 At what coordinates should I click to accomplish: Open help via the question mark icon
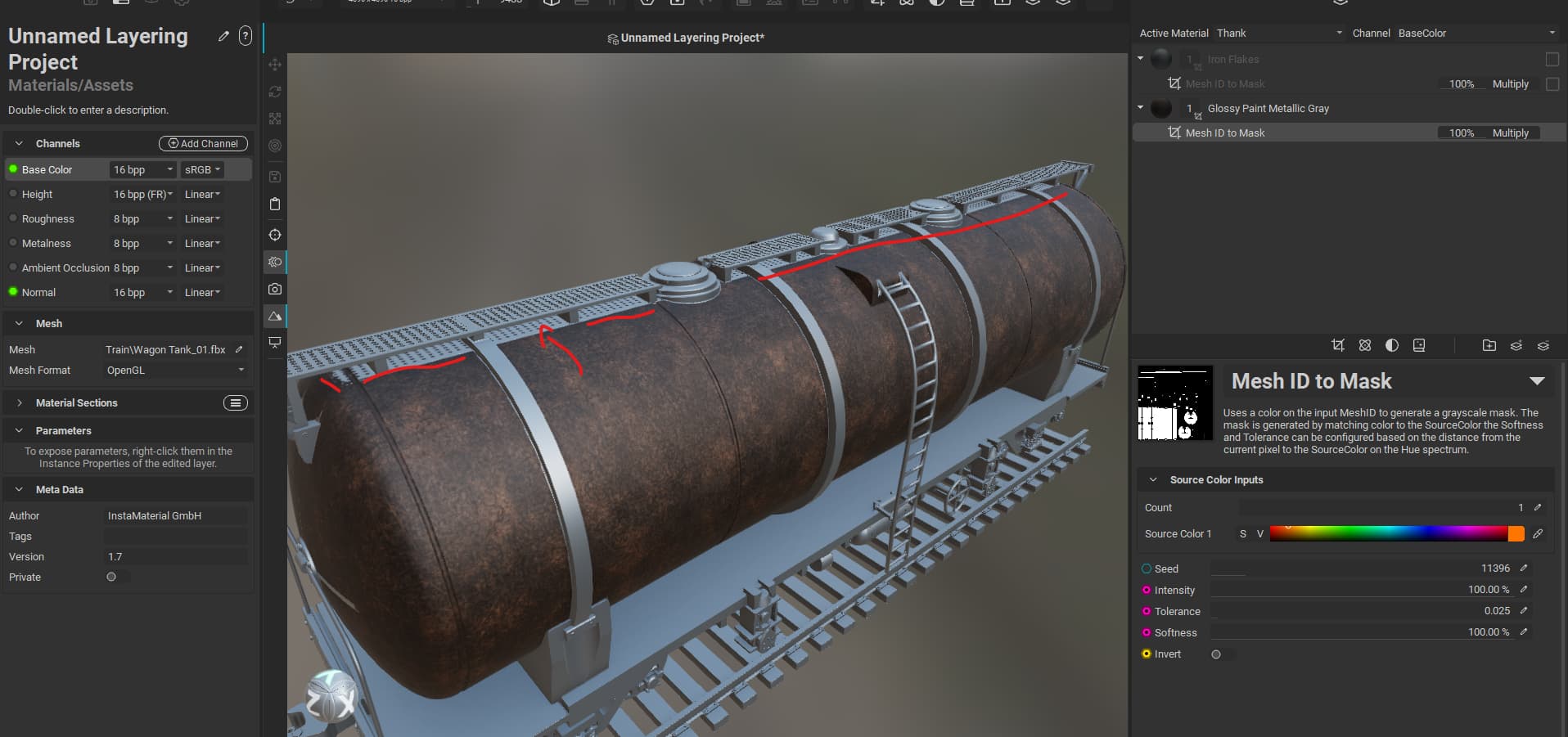(245, 36)
